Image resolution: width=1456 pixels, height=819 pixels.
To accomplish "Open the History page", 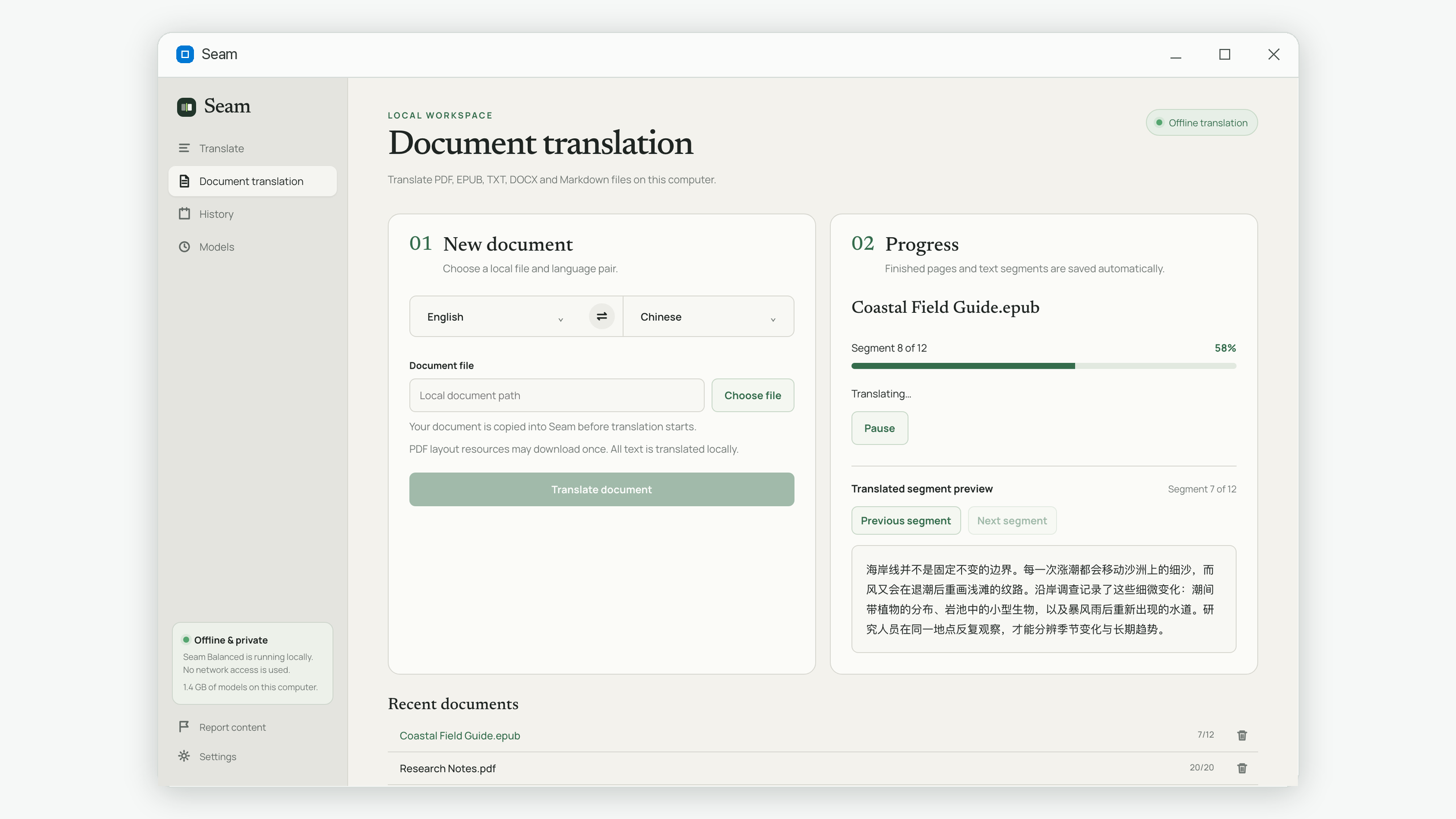I will pyautogui.click(x=253, y=214).
